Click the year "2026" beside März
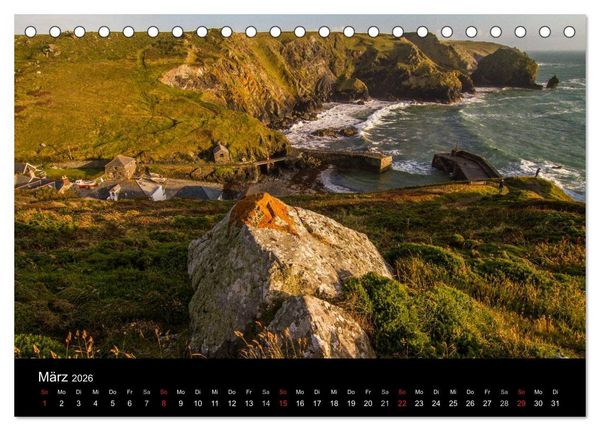This screenshot has width=600, height=431. pos(82,378)
